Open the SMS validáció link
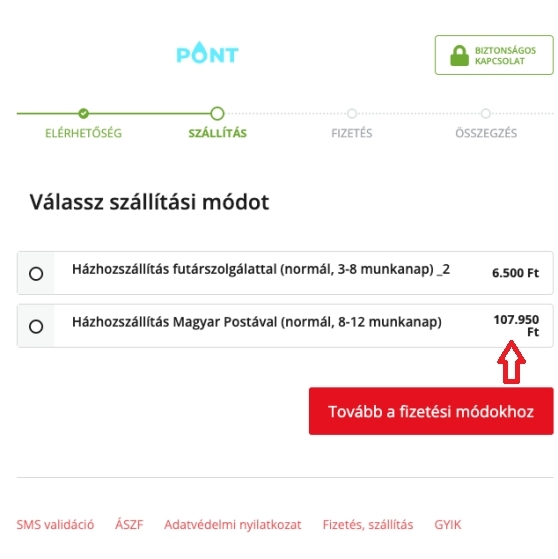 click(55, 525)
